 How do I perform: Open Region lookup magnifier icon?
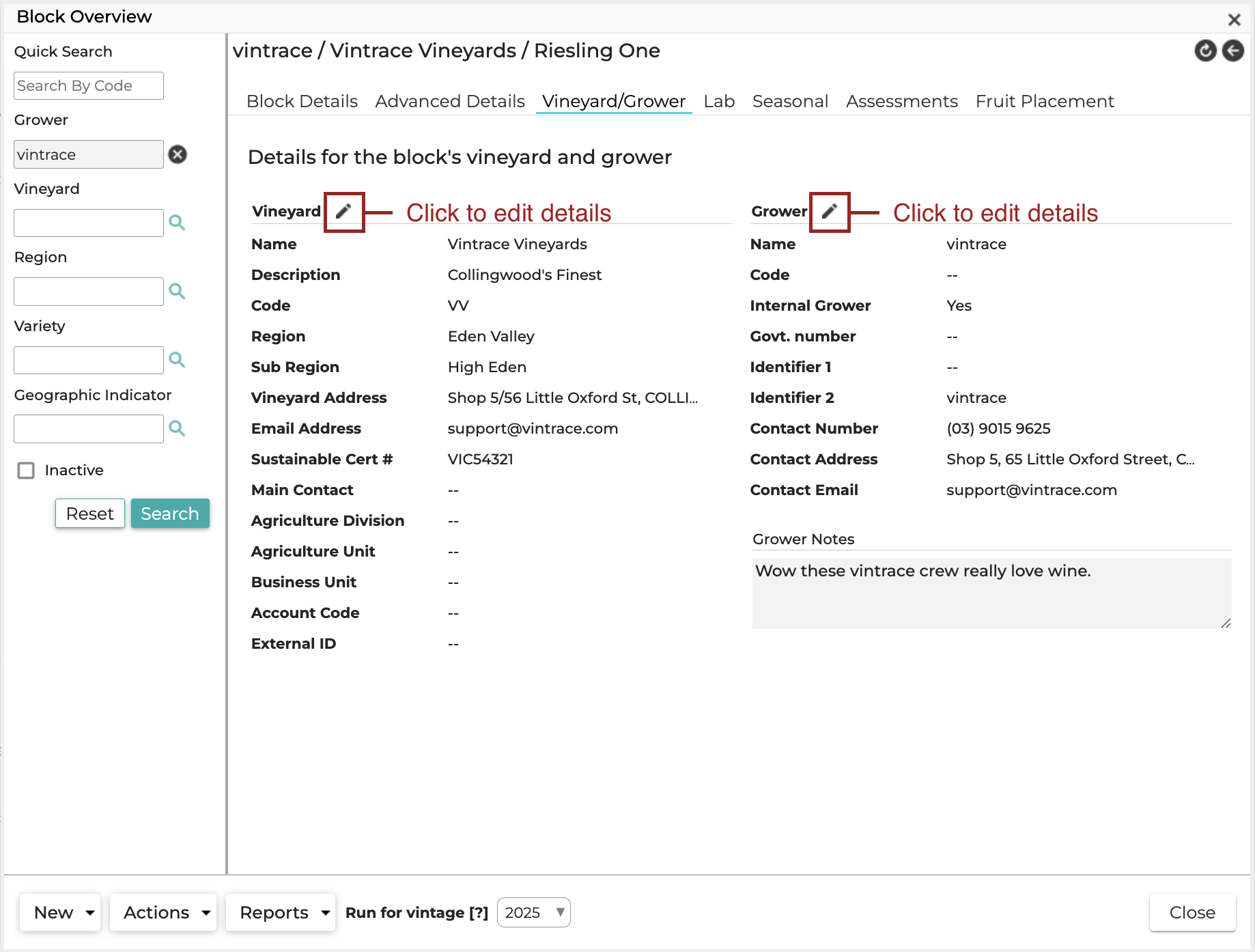pos(177,292)
